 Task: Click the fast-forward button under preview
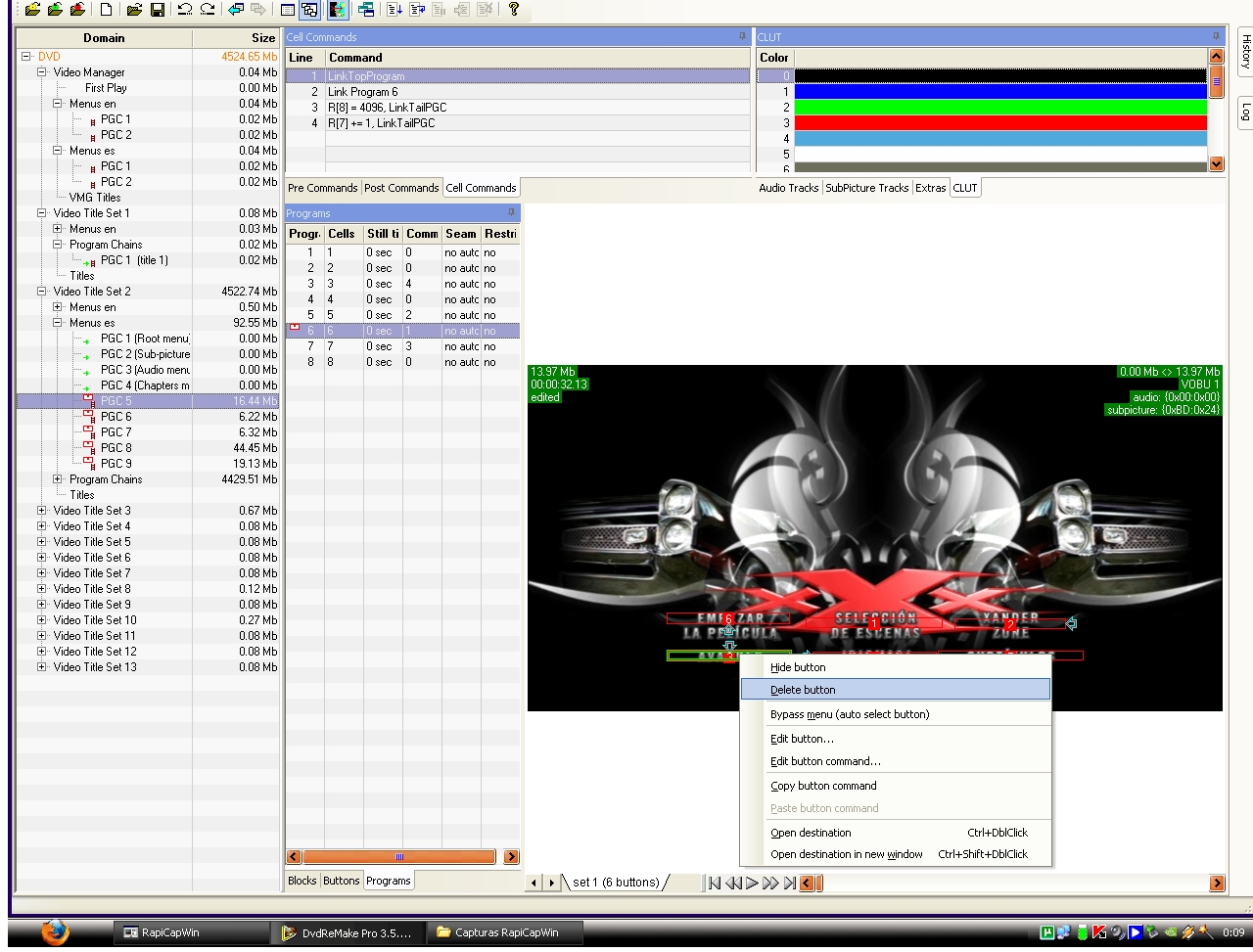(x=770, y=884)
